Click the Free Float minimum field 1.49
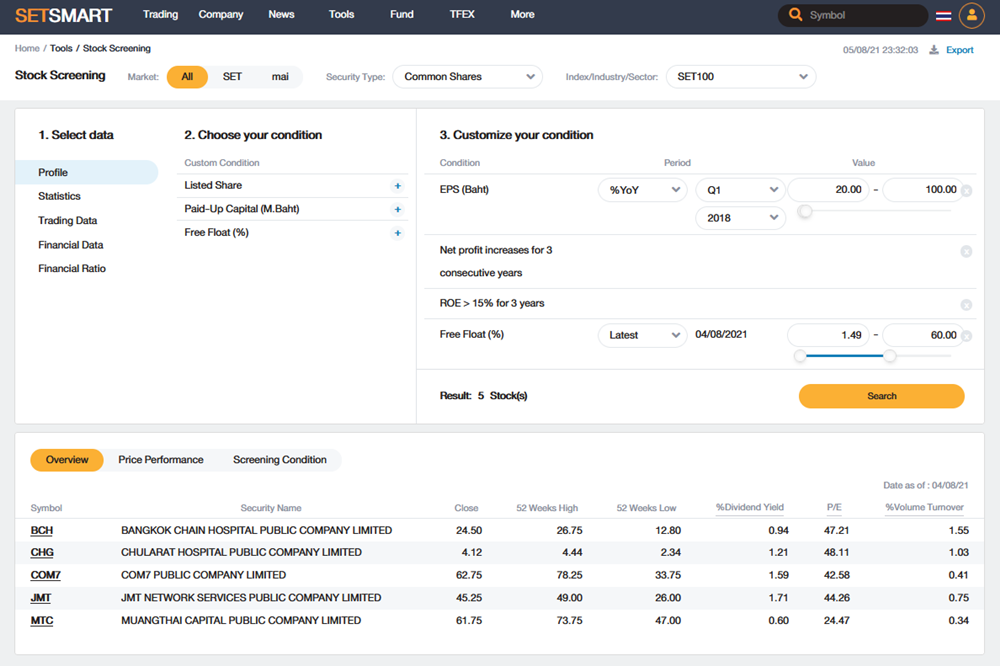Viewport: 1000px width, 666px height. coord(828,335)
